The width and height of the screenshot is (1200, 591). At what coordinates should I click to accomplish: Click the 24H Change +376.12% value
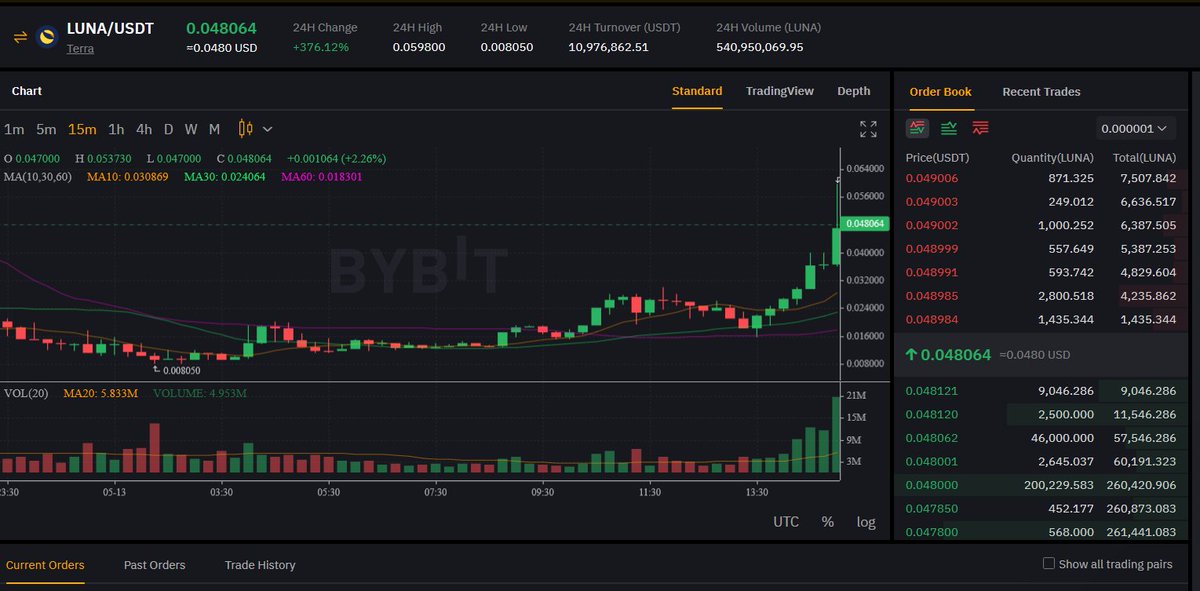(321, 47)
